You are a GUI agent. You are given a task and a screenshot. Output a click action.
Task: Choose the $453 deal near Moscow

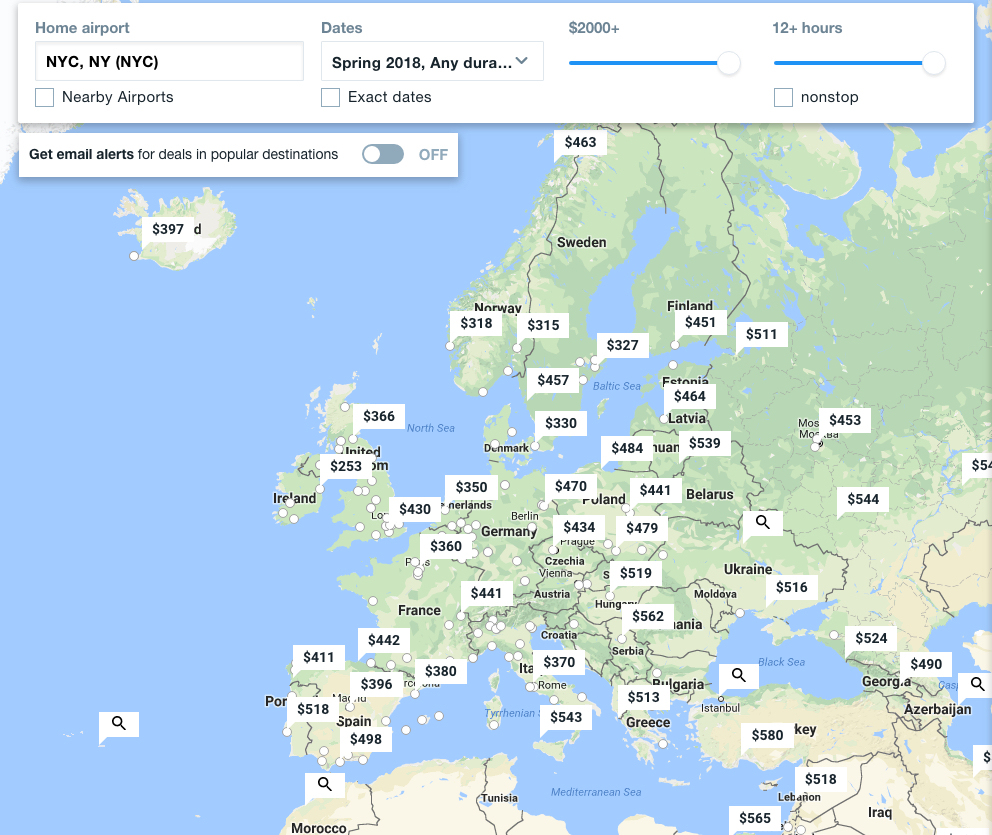[845, 420]
